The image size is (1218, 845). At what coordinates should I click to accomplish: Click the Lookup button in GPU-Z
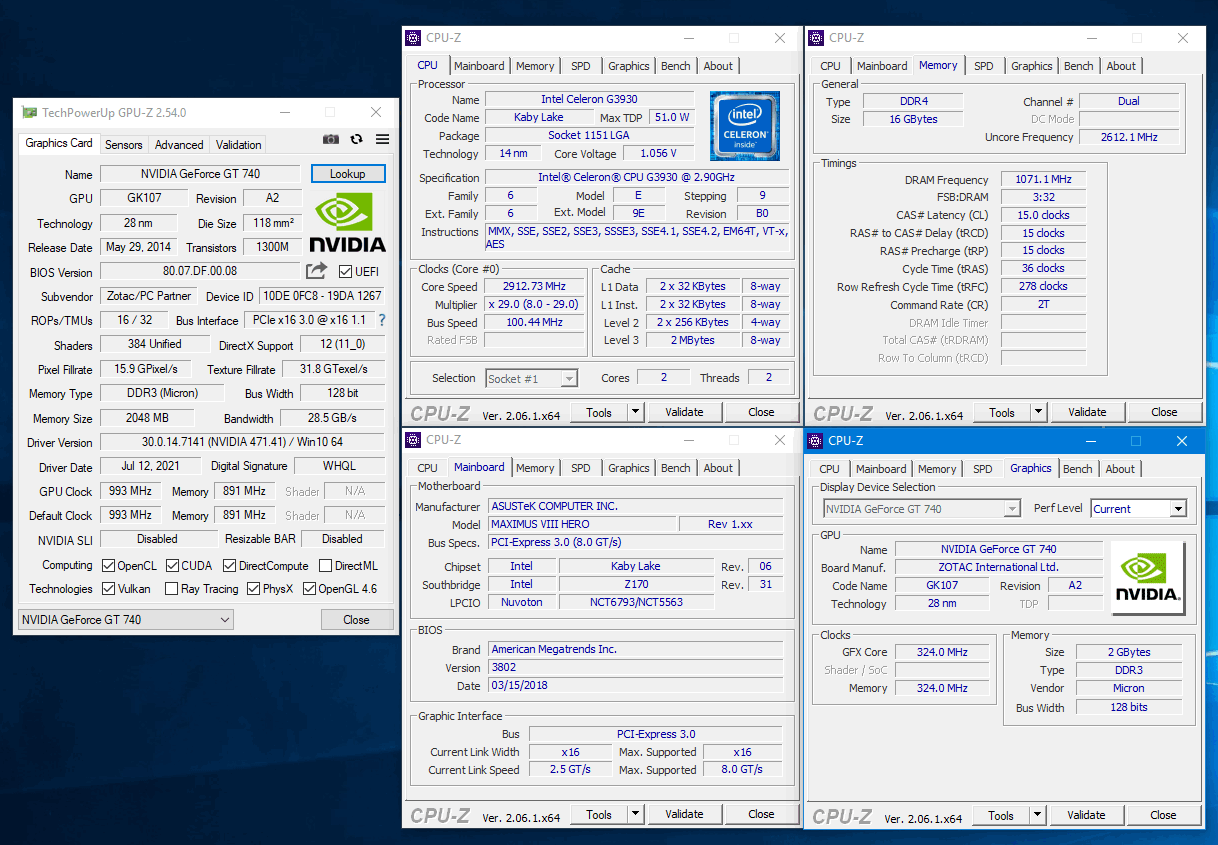click(x=347, y=174)
